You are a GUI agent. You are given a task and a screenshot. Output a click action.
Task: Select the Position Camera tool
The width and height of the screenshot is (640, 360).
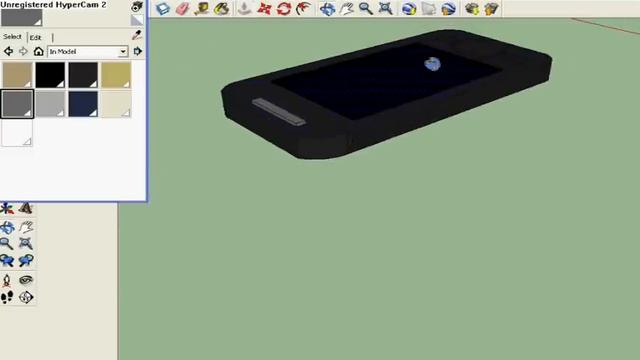[7, 280]
